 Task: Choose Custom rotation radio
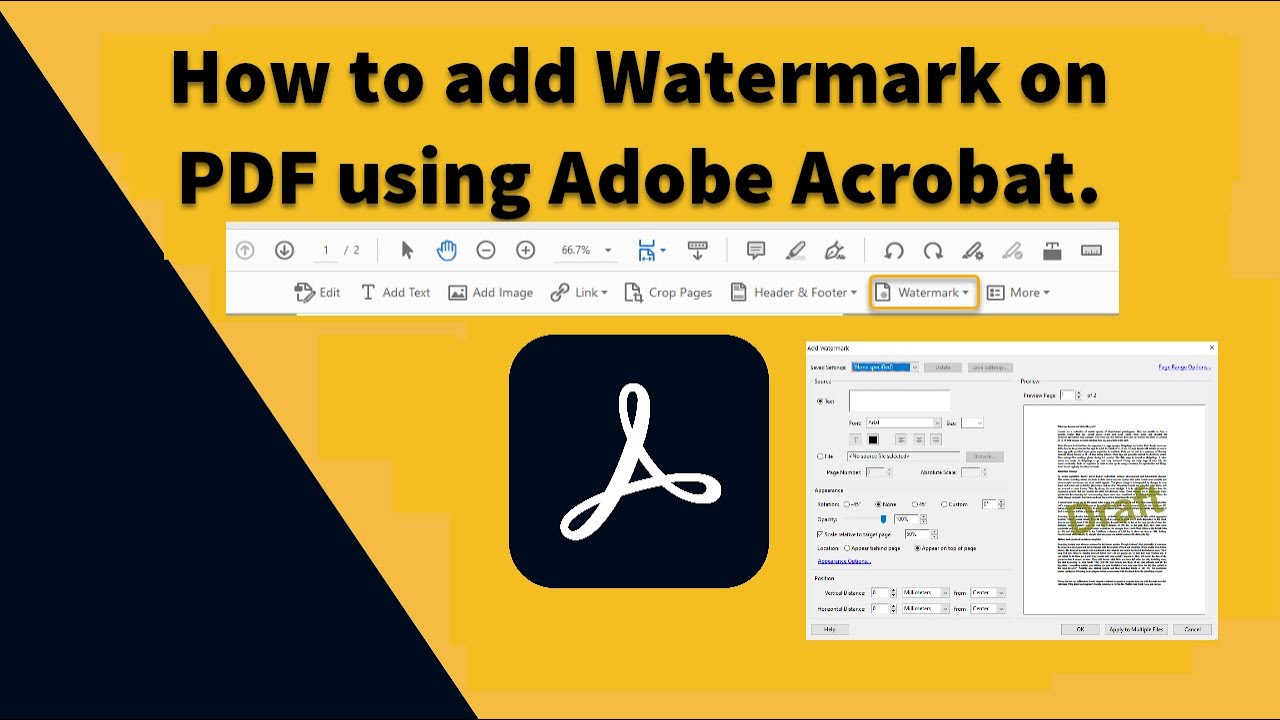click(x=944, y=504)
